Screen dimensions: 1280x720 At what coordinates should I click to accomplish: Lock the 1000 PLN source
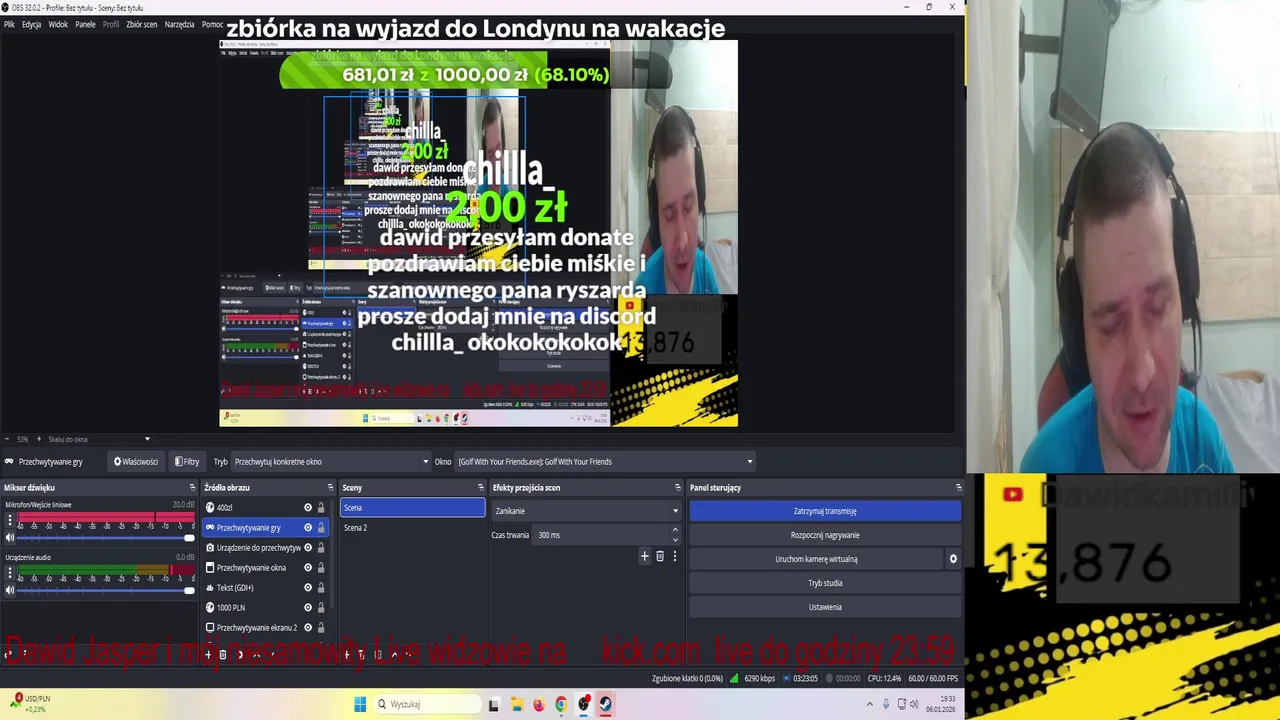[321, 608]
